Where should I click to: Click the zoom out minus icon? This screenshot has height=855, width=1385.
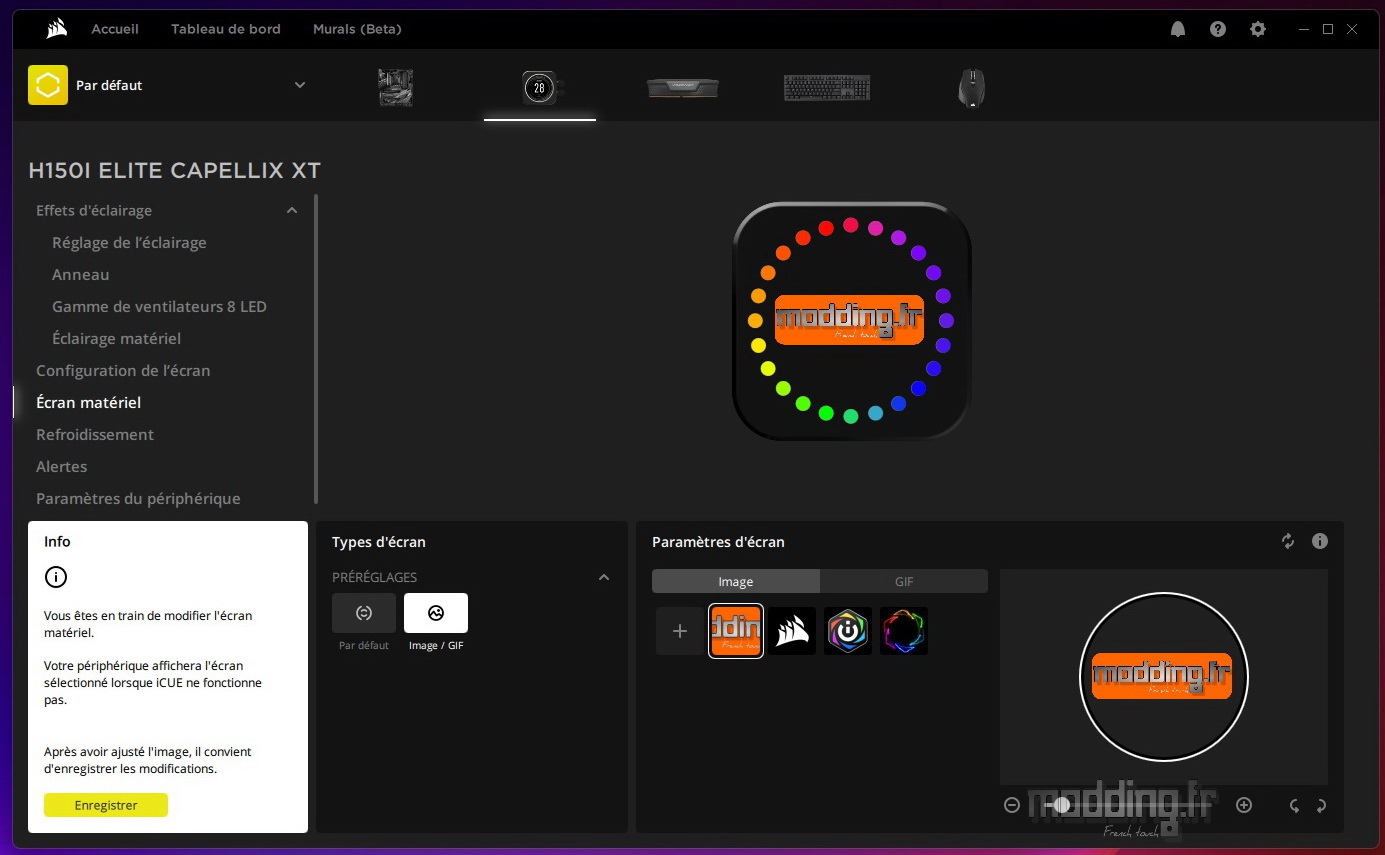point(1012,805)
